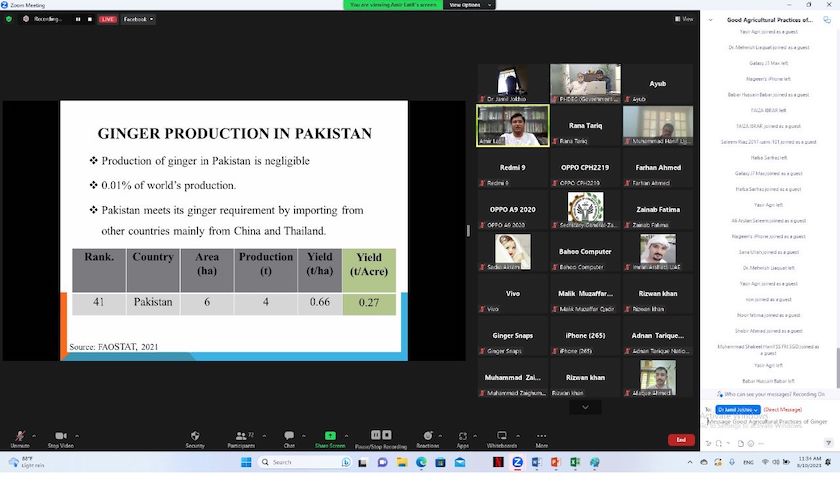This screenshot has height=500, width=840.
Task: Open chat recipient dropdown showing Dr Jamil Jokhio
Action: pos(737,410)
